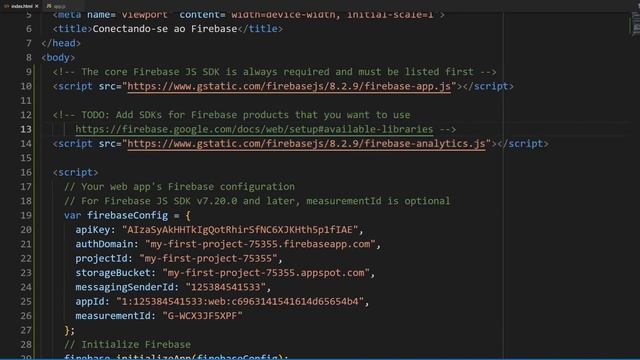
Task: Click the title text "Conectando-se ao Firebase"
Action: [x=164, y=29]
